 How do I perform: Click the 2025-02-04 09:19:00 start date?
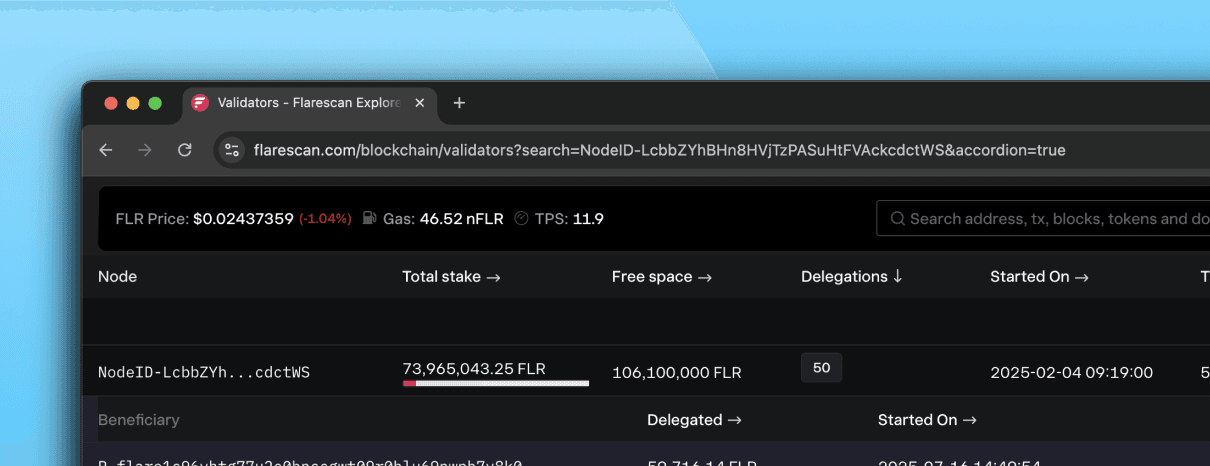click(x=1071, y=372)
